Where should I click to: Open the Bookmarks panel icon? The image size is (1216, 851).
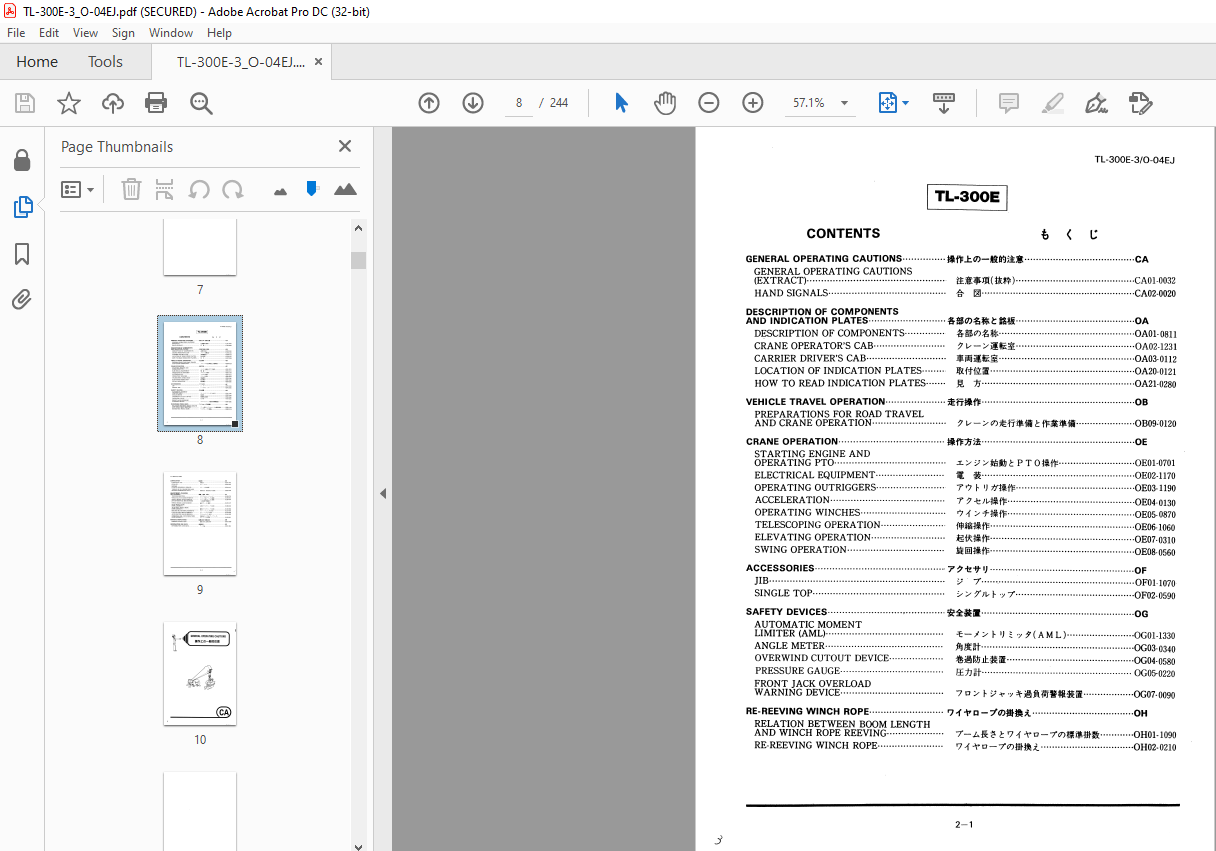tap(22, 254)
